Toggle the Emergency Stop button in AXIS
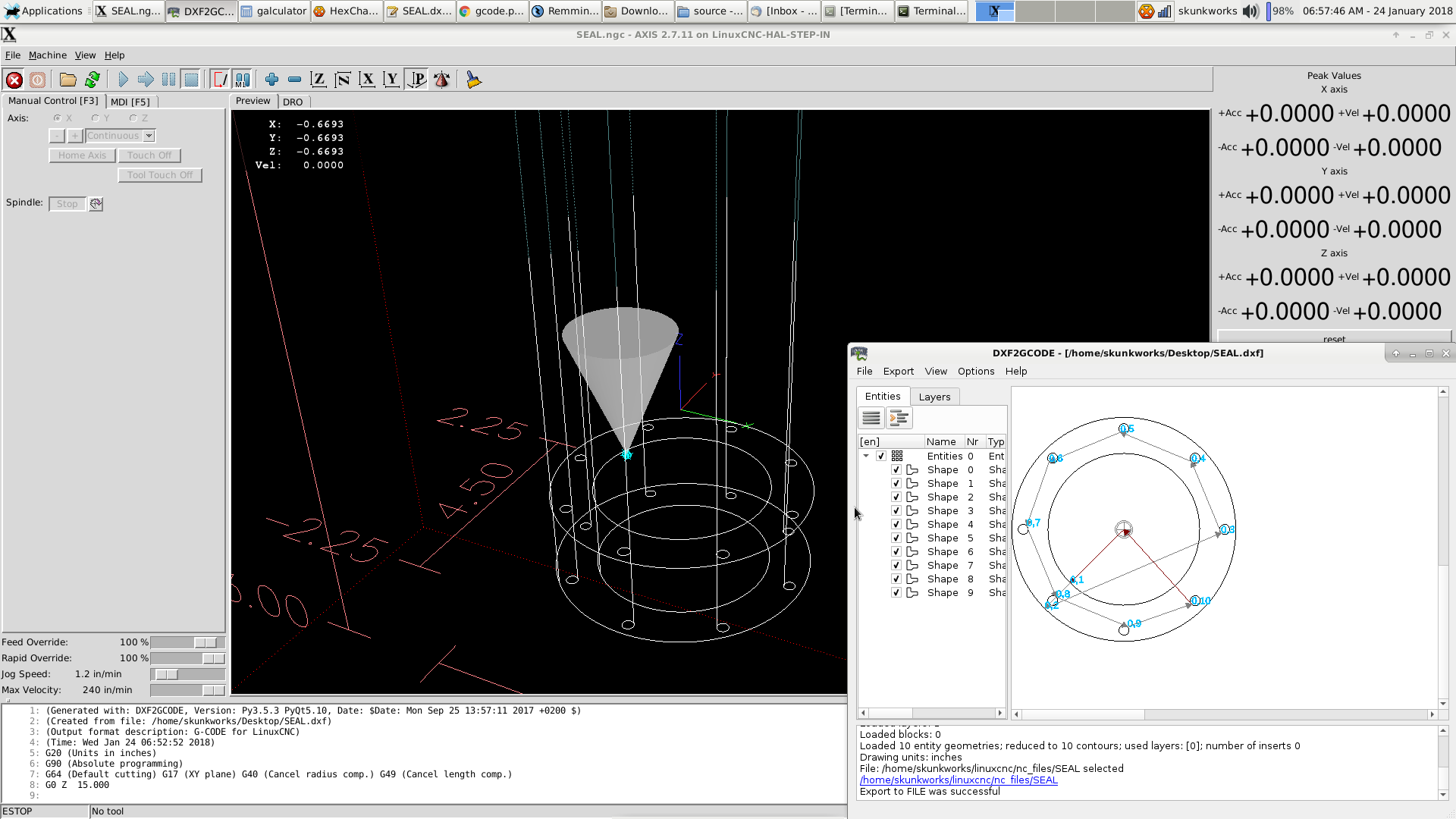Image resolution: width=1456 pixels, height=819 pixels. tap(14, 80)
